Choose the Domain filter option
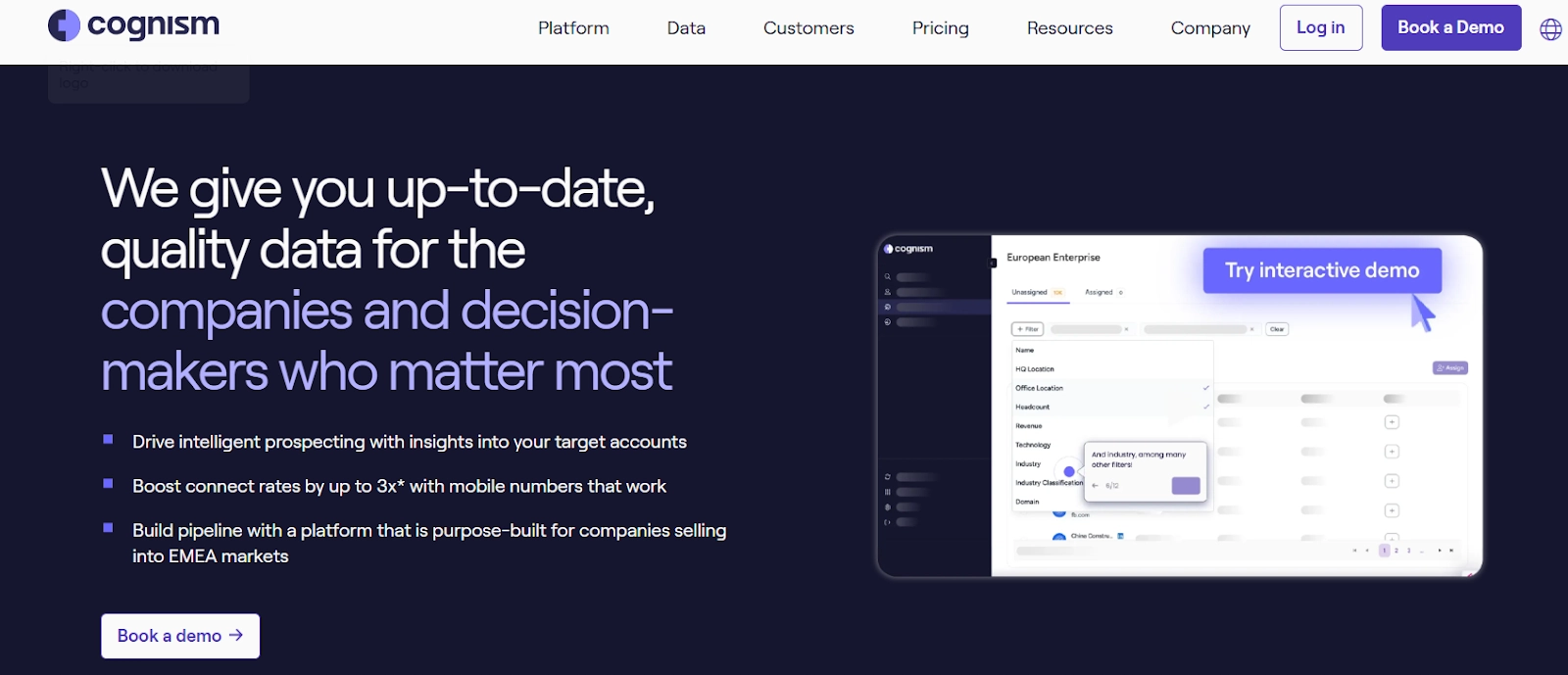 1027,502
